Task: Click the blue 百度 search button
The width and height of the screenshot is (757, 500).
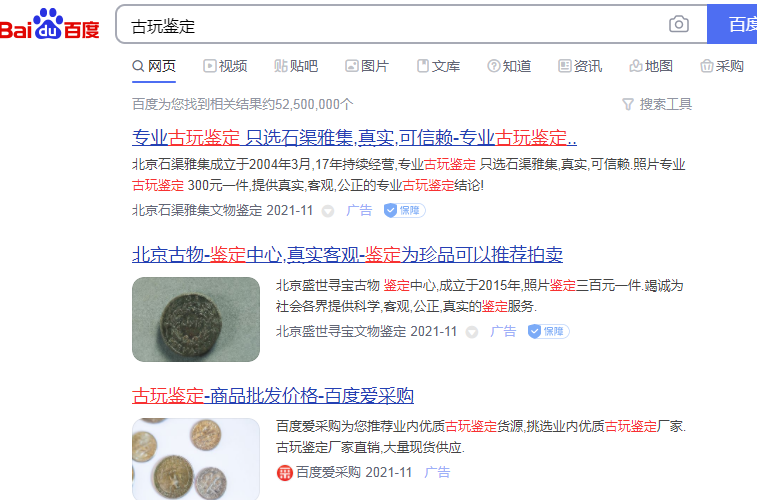Action: pyautogui.click(x=732, y=24)
